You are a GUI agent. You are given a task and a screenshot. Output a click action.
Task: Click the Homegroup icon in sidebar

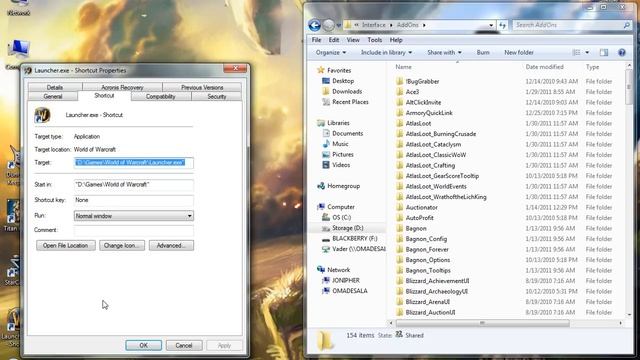pos(321,186)
